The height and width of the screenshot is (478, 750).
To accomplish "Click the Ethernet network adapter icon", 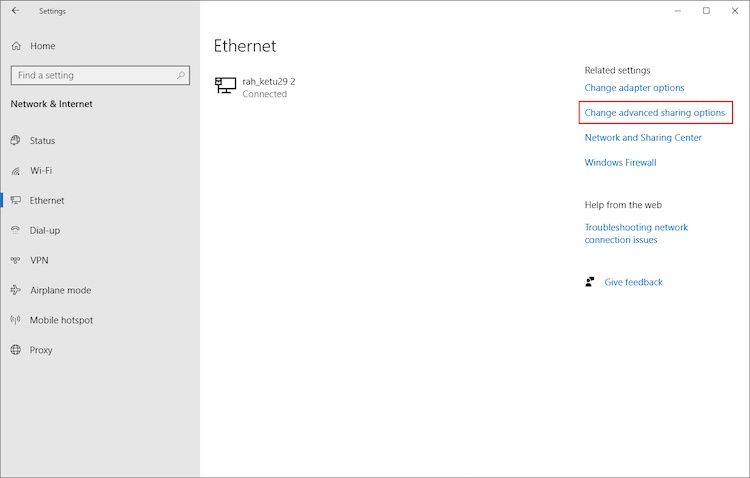I will (225, 86).
